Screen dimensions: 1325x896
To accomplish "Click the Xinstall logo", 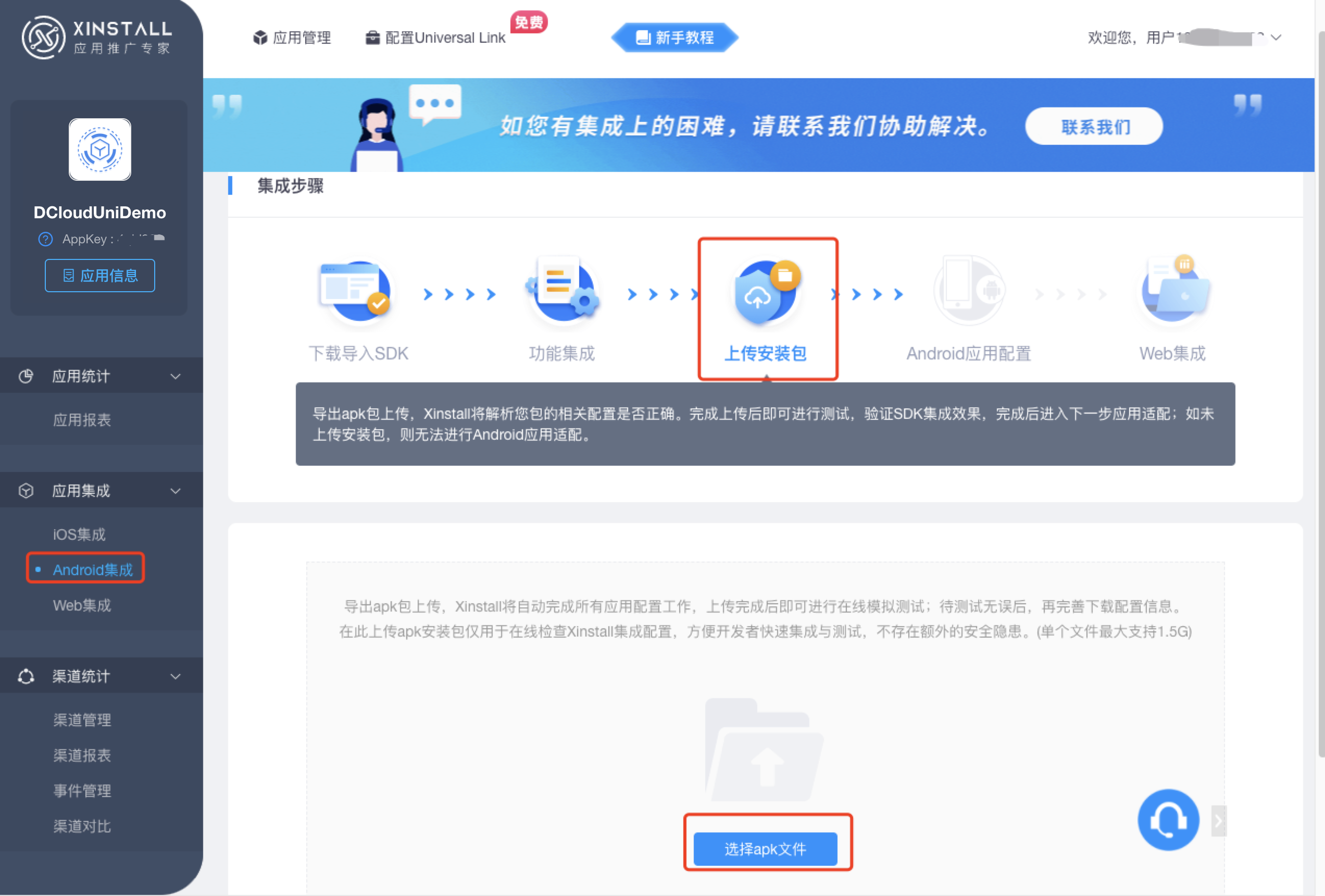I will tap(97, 37).
